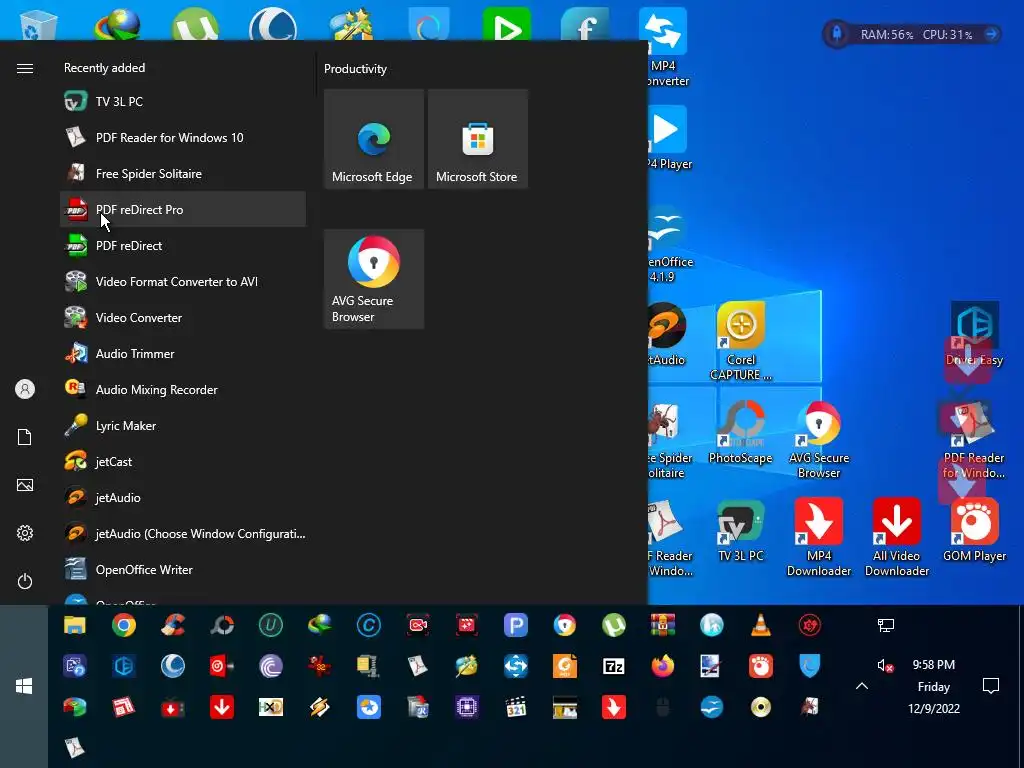Select AVG Secure Browser desktop shortcut
1024x768 pixels.
818,439
